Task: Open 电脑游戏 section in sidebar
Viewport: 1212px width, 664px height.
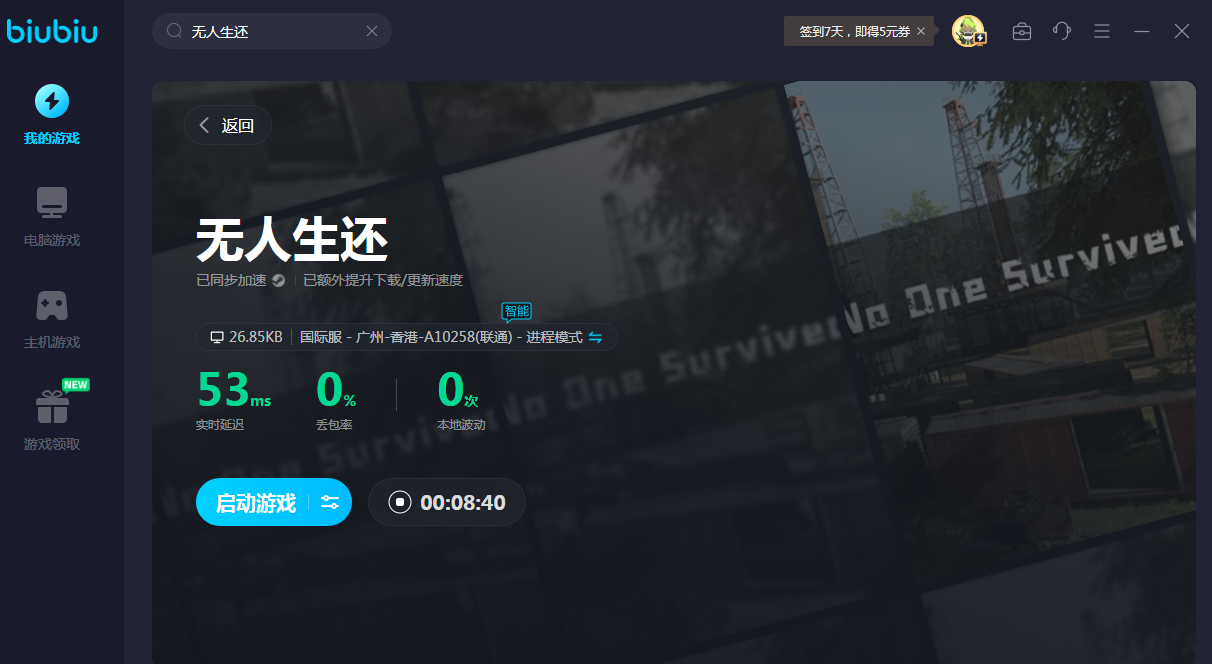Action: pos(52,204)
